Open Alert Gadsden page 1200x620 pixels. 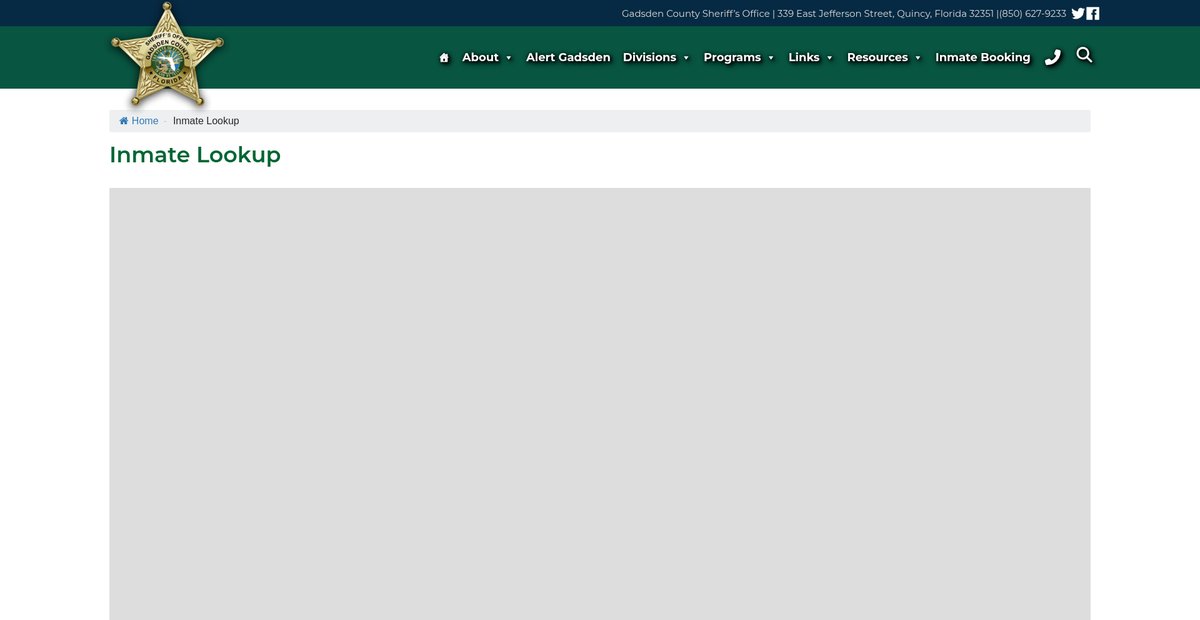[x=568, y=58]
